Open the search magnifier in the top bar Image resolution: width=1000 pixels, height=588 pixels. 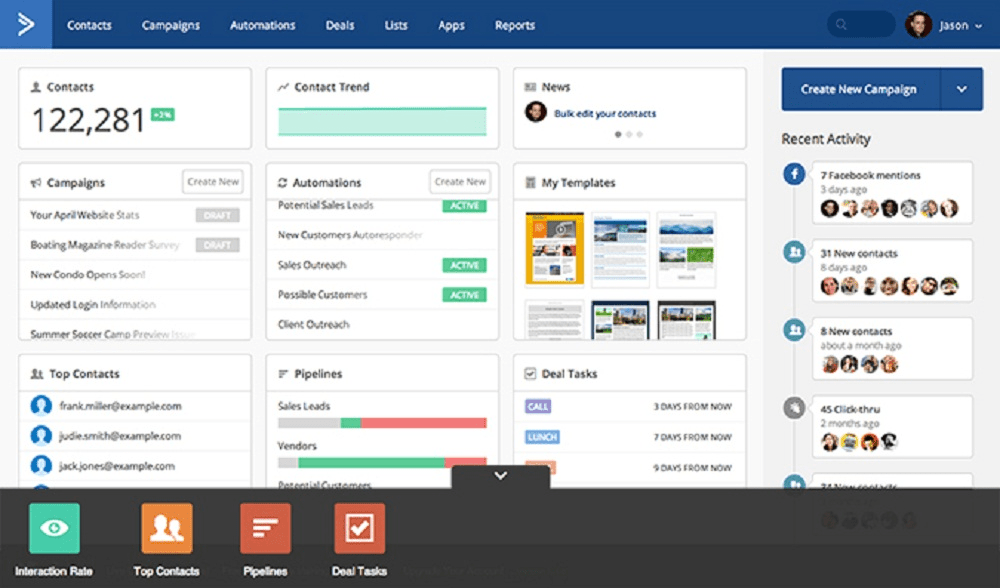point(841,24)
